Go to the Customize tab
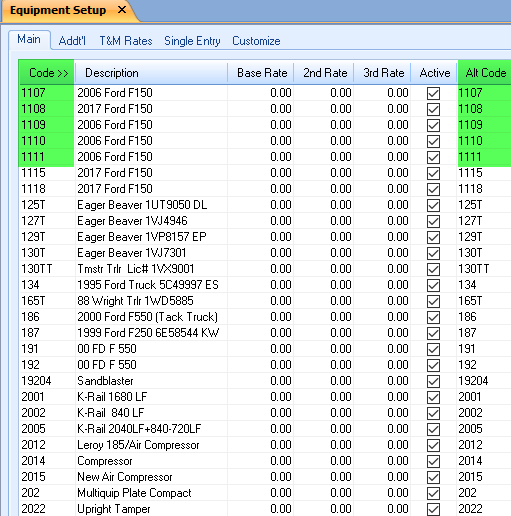 tap(256, 41)
